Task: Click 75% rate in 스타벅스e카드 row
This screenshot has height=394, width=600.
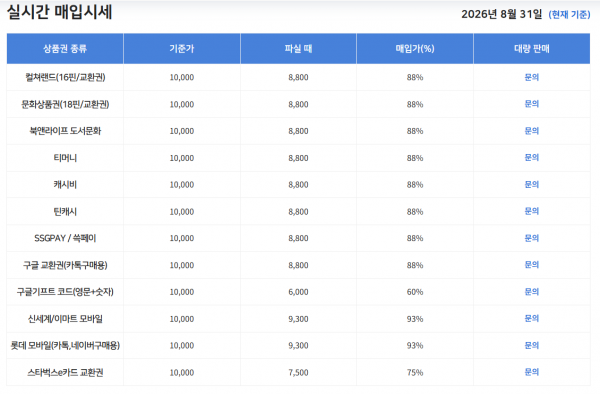Action: tap(415, 372)
